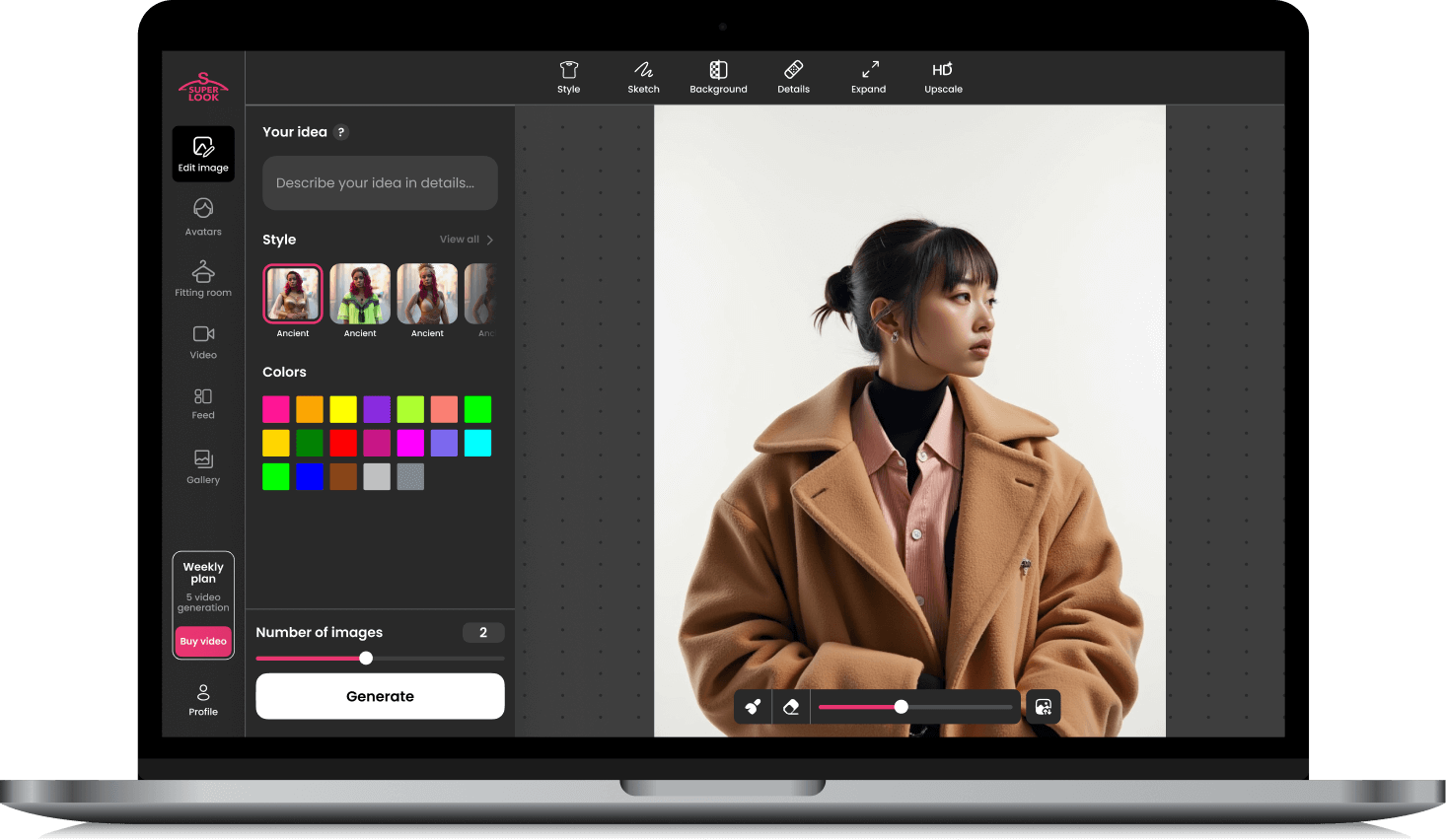This screenshot has width=1446, height=840.
Task: Choose the Details tool
Action: click(793, 77)
